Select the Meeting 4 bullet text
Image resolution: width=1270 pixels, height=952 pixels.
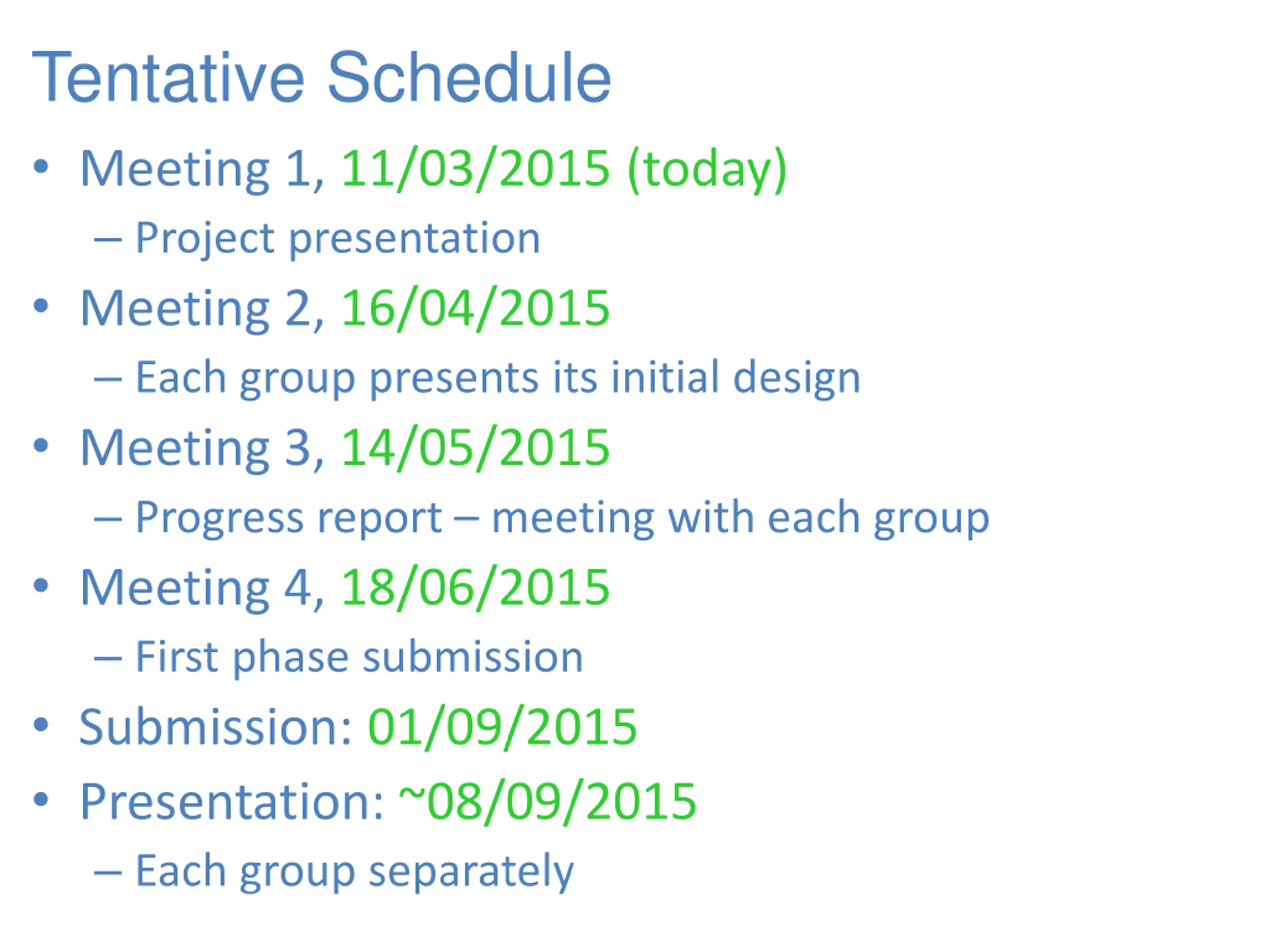(x=202, y=588)
